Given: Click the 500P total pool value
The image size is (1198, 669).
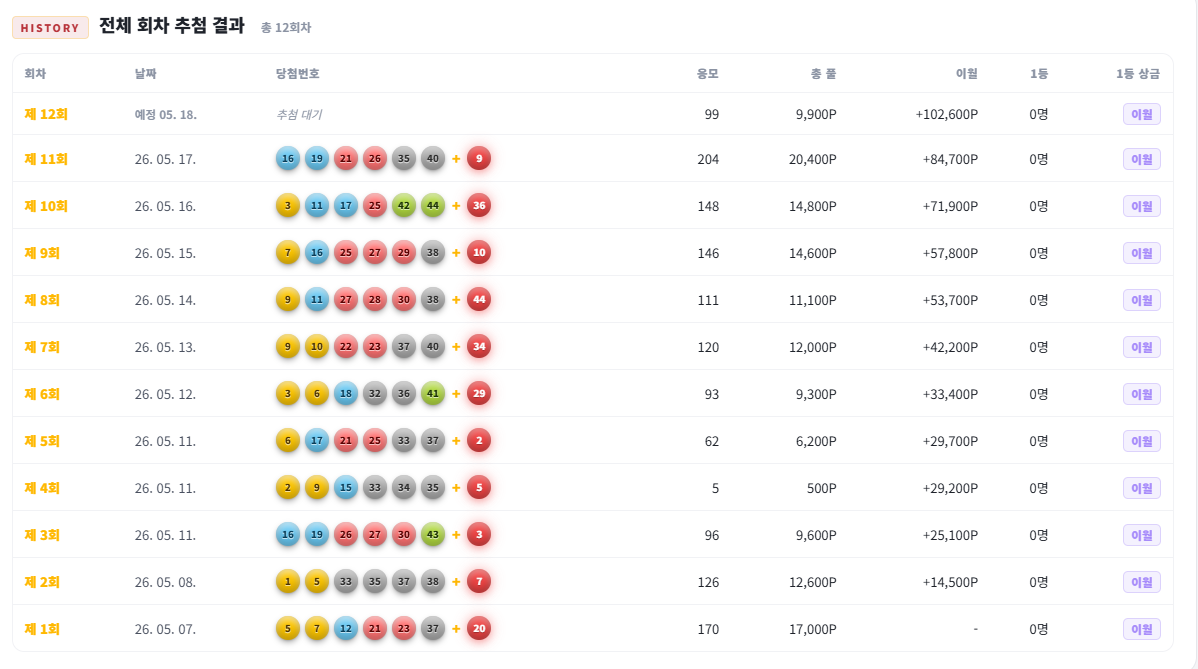Looking at the screenshot, I should pyautogui.click(x=821, y=488).
